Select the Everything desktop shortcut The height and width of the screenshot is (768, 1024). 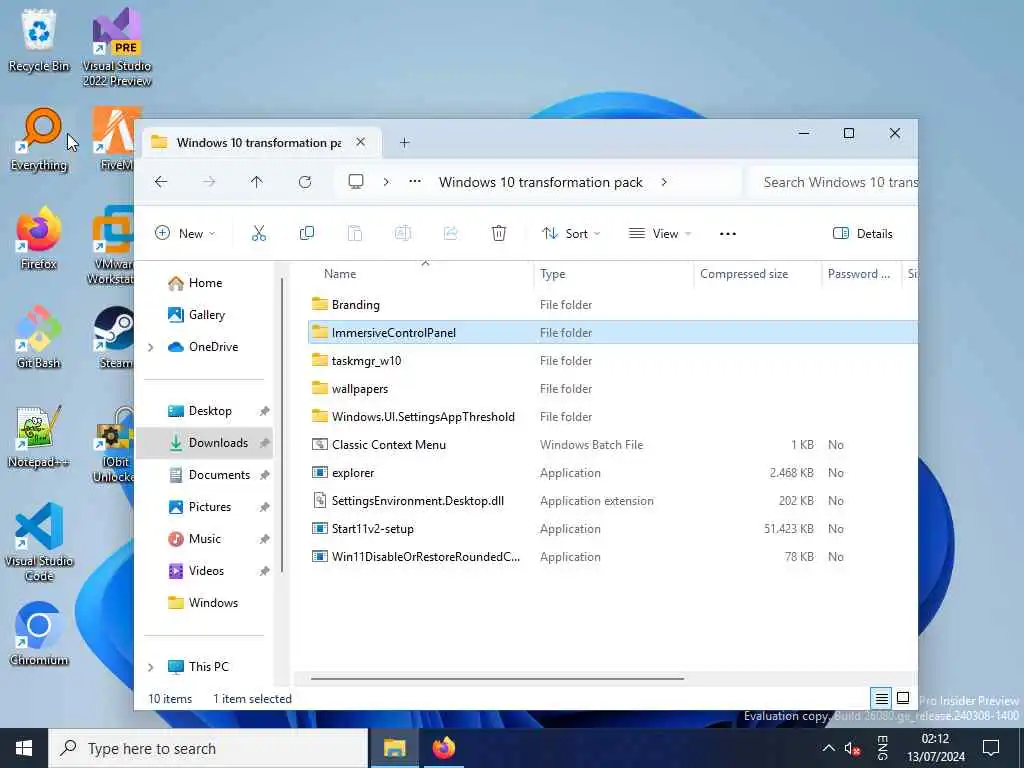(x=39, y=140)
